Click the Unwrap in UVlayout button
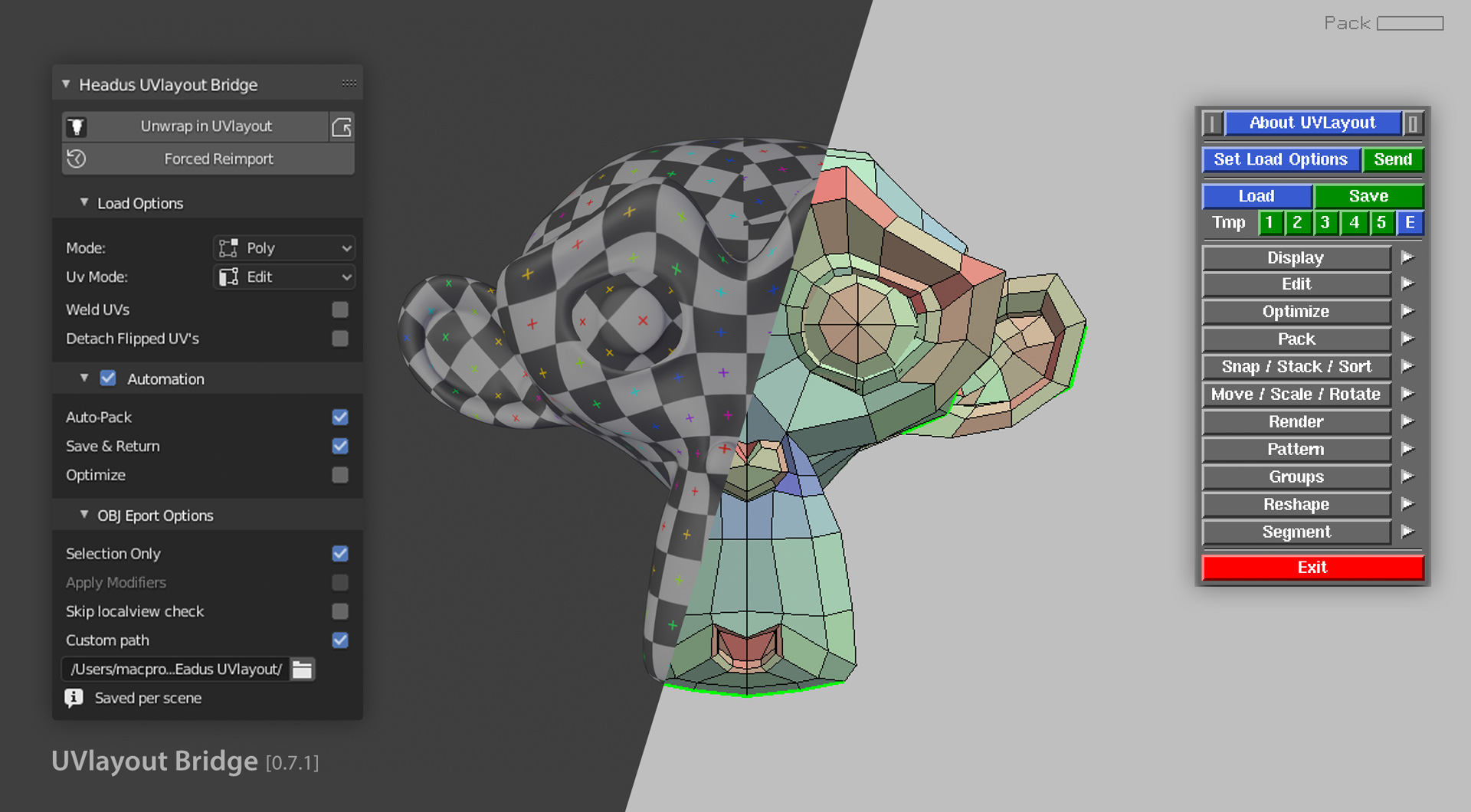The width and height of the screenshot is (1471, 812). point(195,126)
